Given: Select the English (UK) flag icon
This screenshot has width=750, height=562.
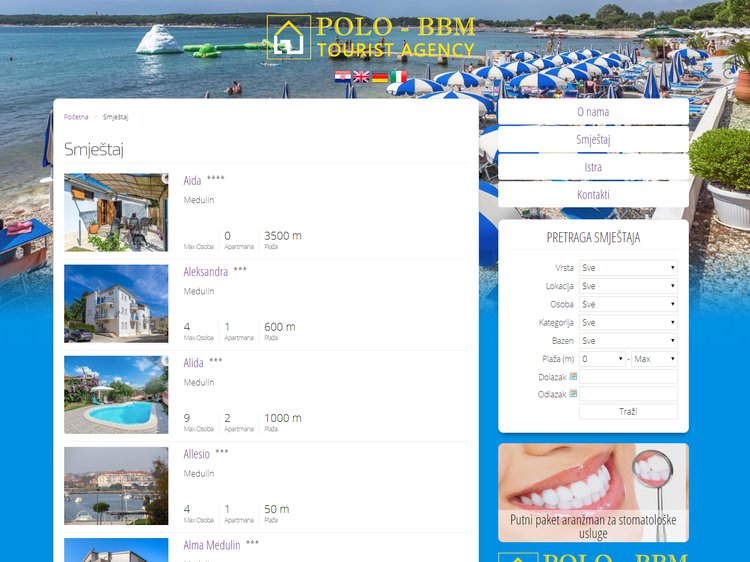Looking at the screenshot, I should (x=361, y=77).
